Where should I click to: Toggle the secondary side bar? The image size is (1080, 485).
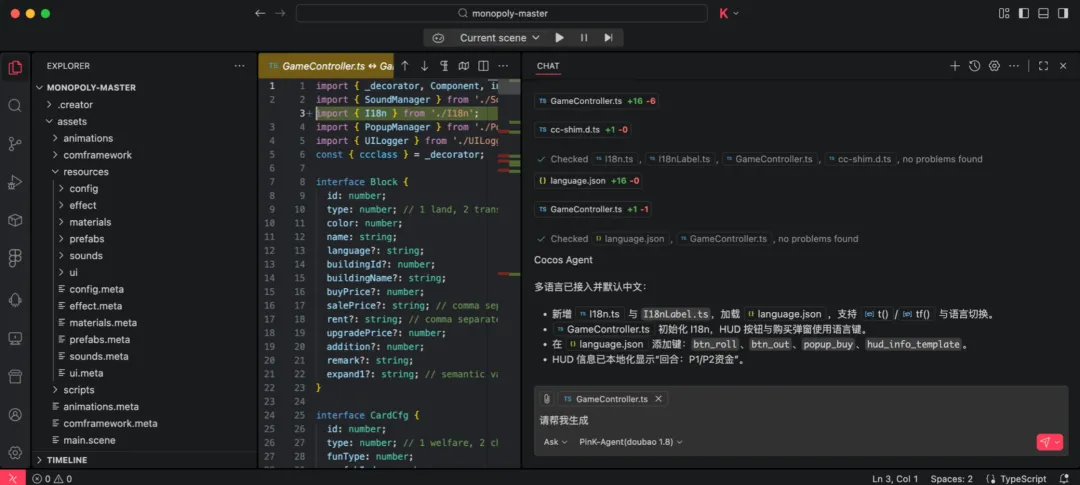[x=1063, y=13]
